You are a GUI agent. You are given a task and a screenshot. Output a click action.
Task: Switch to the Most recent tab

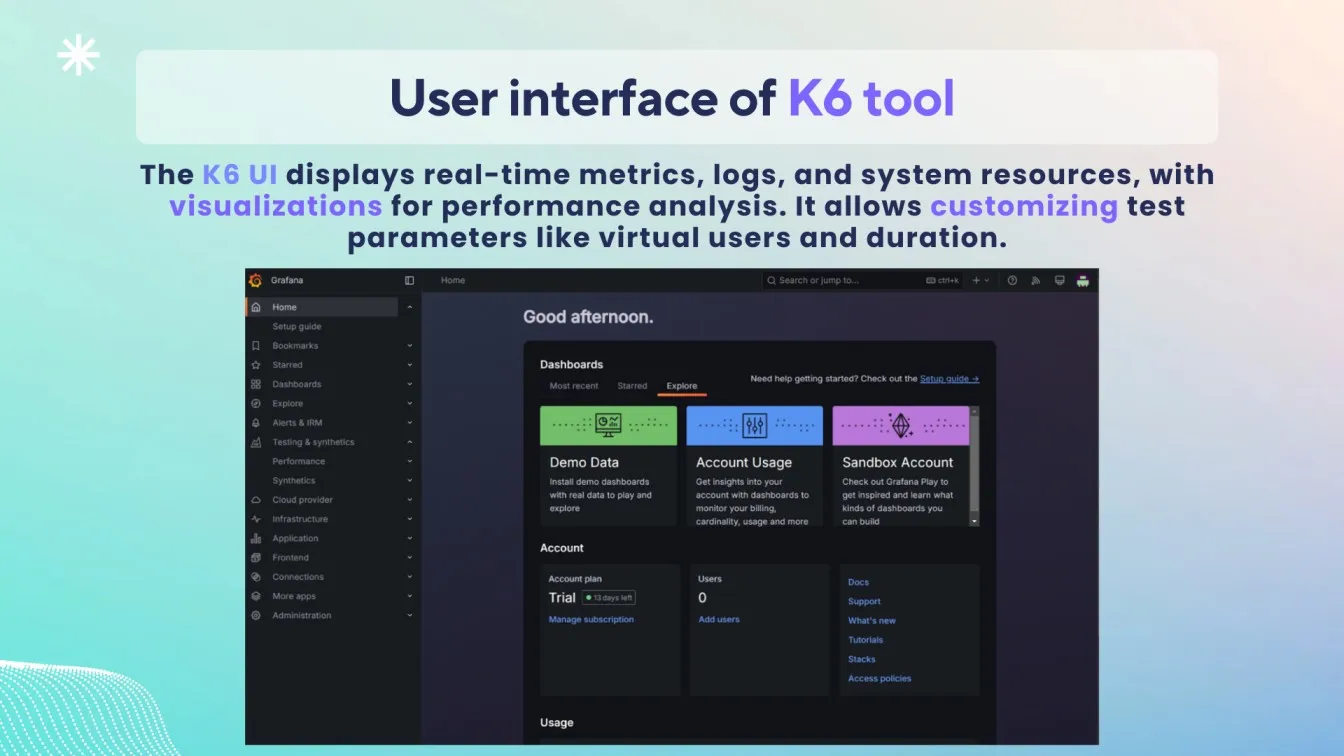tap(574, 386)
